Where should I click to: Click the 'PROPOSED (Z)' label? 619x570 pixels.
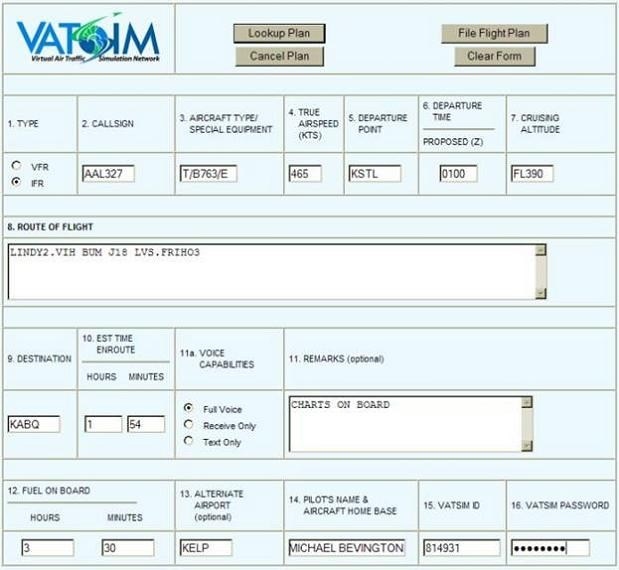pos(453,142)
